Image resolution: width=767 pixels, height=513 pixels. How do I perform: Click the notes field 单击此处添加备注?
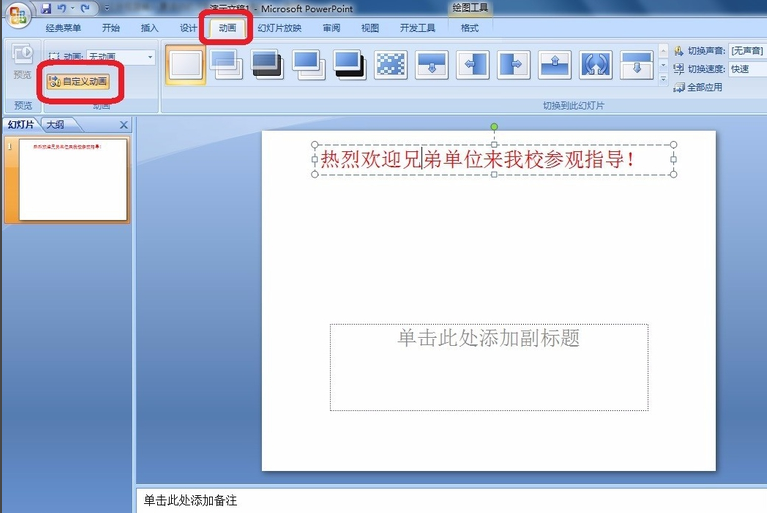coord(450,500)
